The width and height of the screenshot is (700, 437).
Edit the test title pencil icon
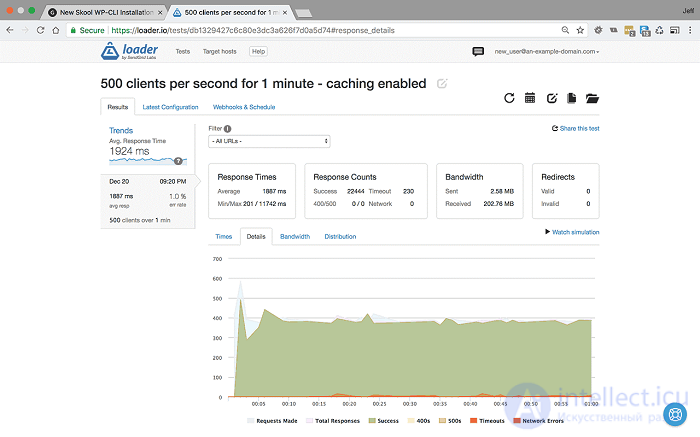442,83
